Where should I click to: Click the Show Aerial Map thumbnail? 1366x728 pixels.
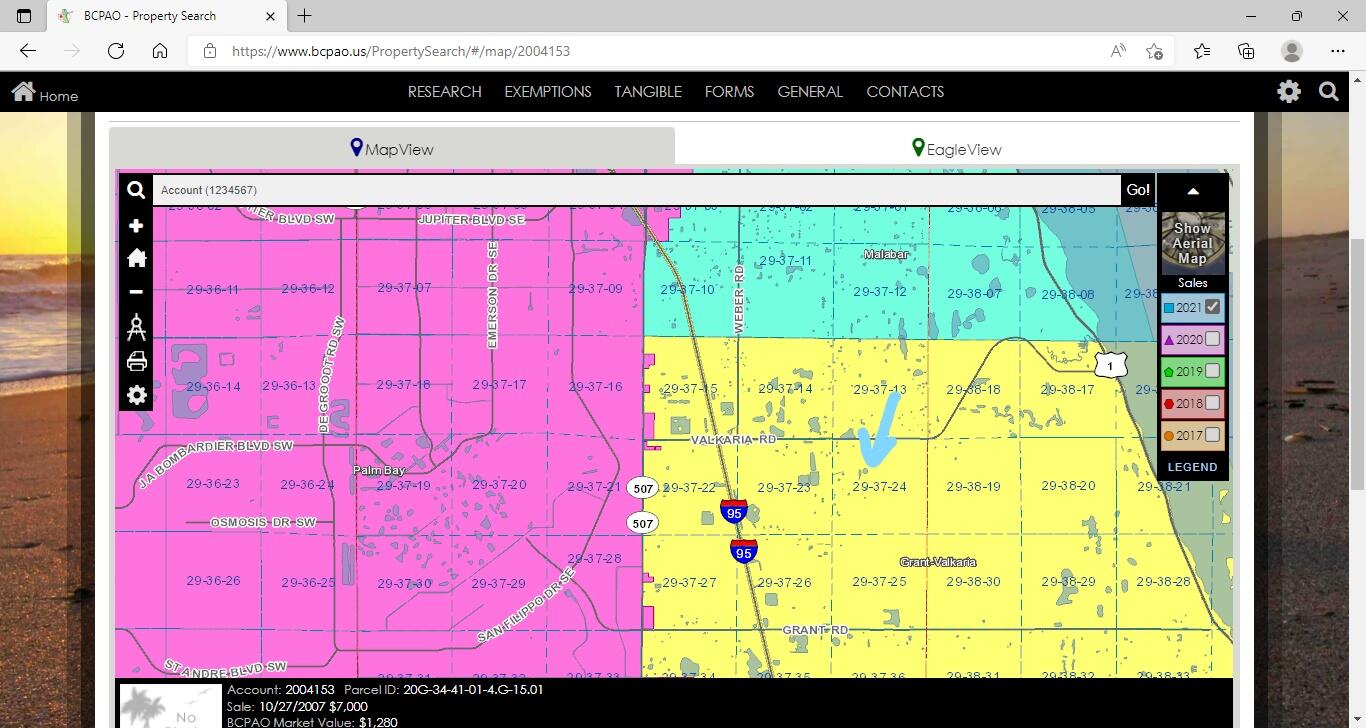1192,243
